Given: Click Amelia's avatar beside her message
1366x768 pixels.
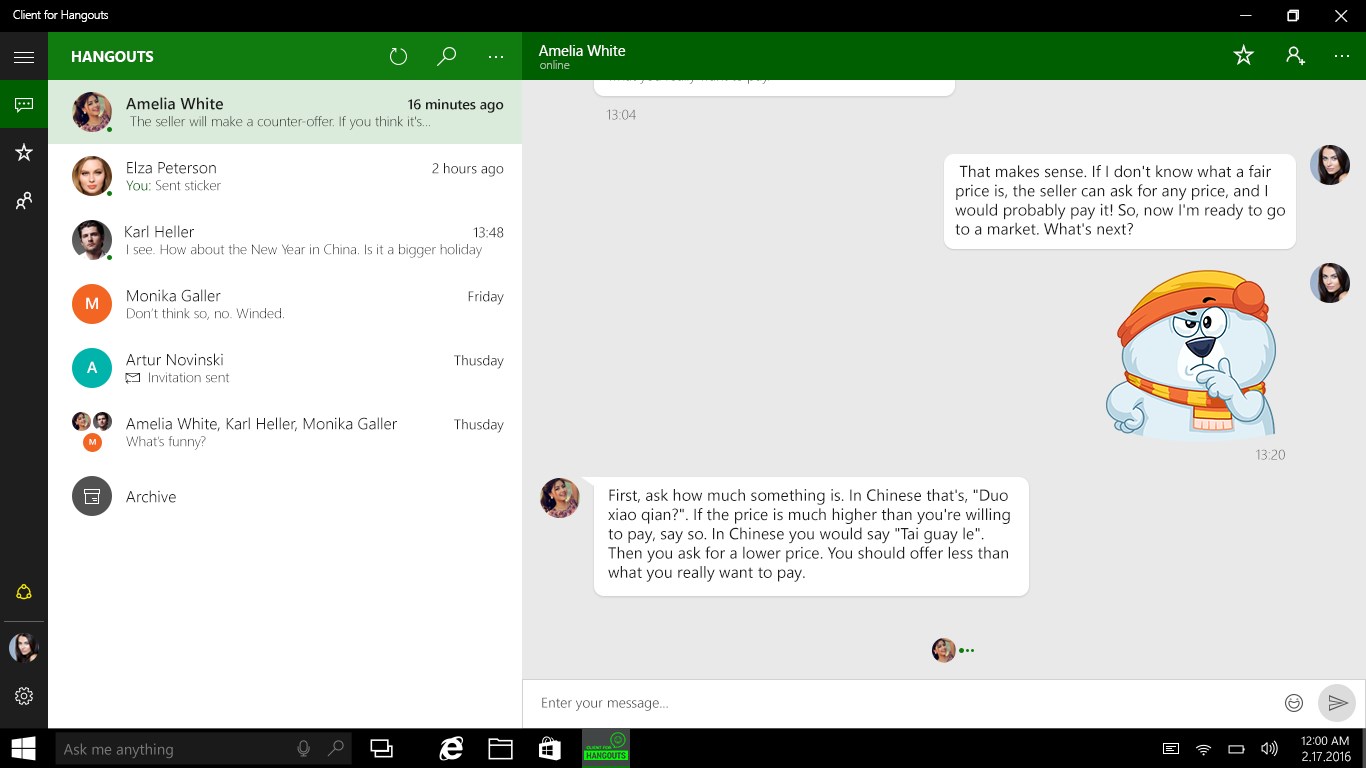Looking at the screenshot, I should pos(560,497).
